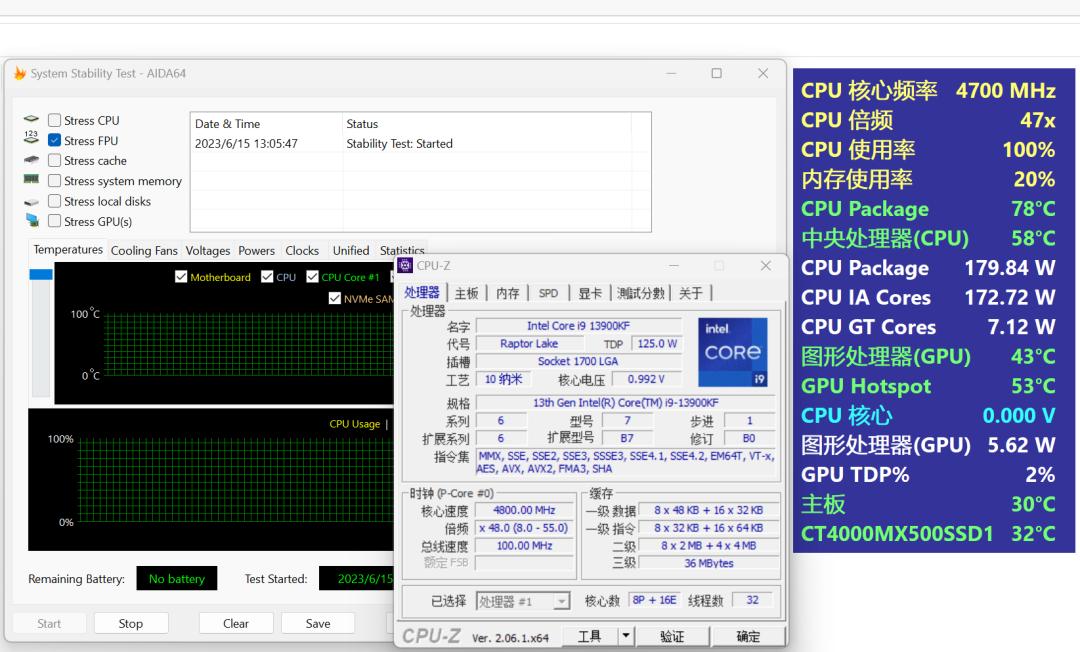Click the cache chip icon
The image size is (1080, 652).
pos(31,160)
